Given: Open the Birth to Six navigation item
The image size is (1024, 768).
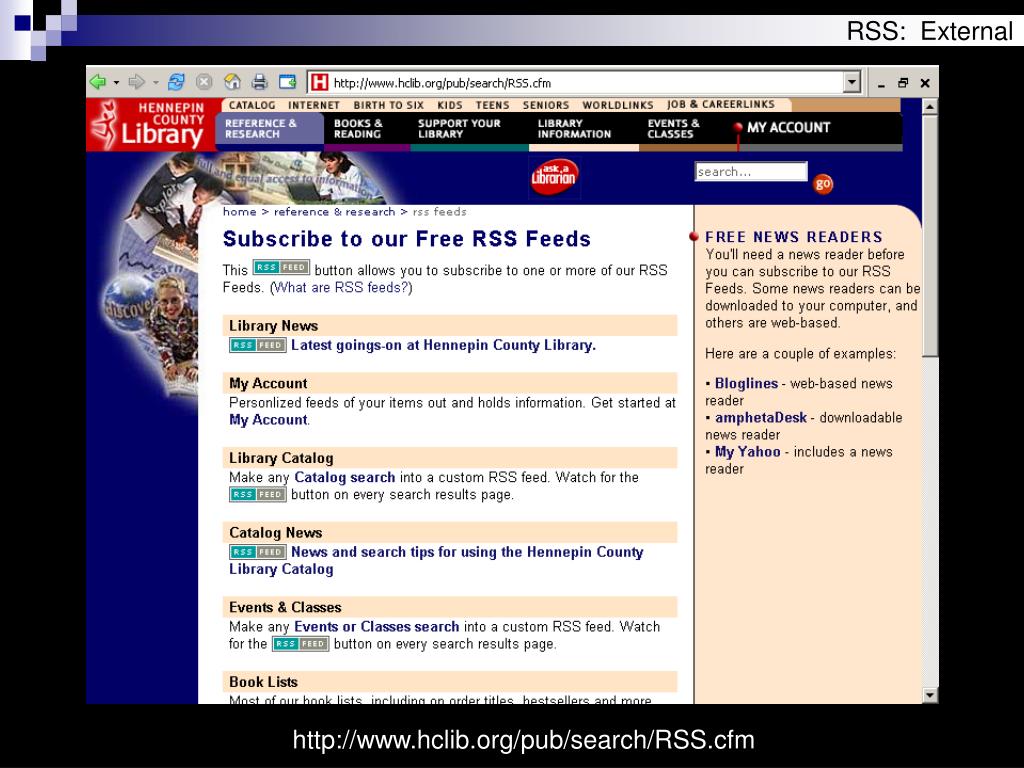Looking at the screenshot, I should click(389, 105).
